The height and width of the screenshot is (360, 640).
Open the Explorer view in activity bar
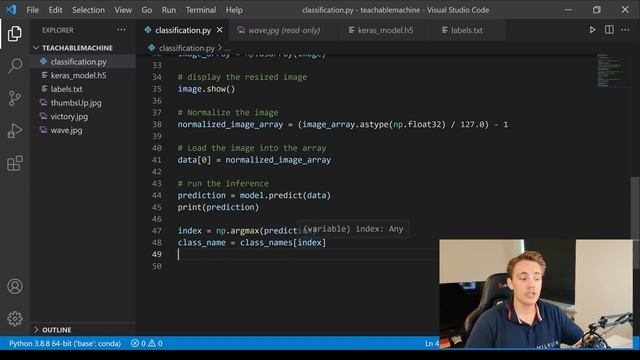15,33
